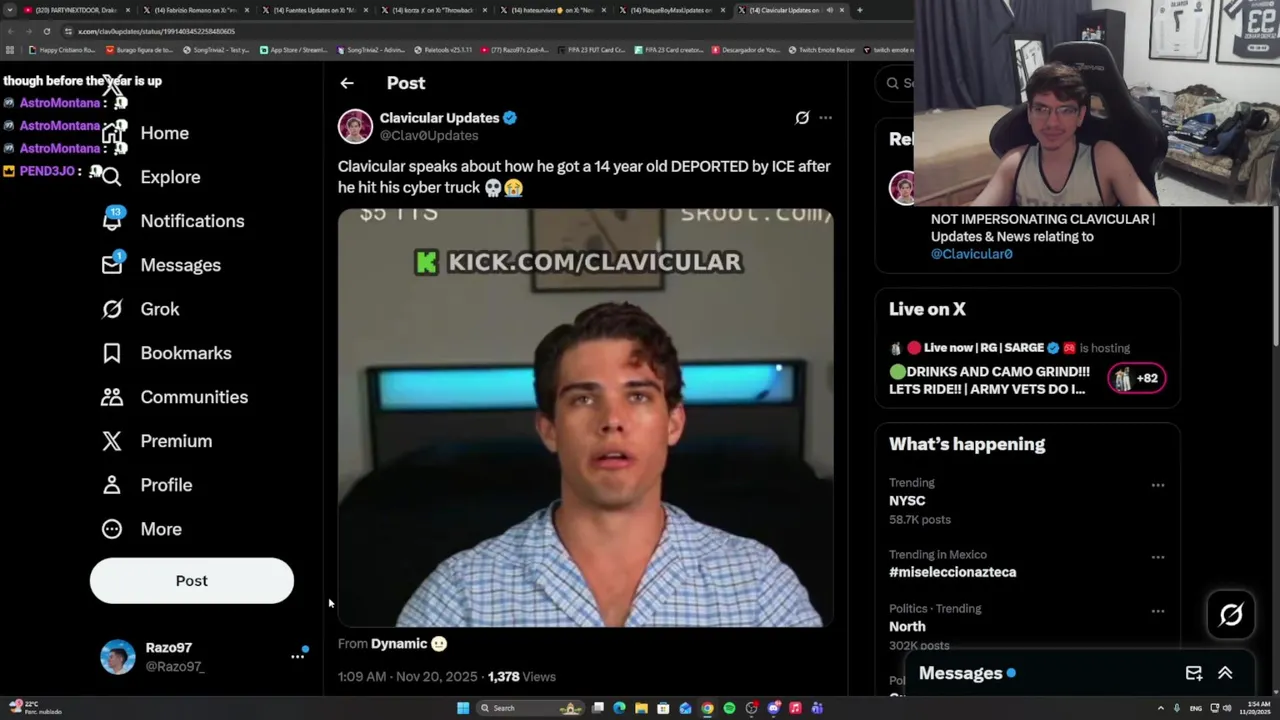
Task: Open options for #miseleccionazteca trend
Action: tap(1158, 557)
